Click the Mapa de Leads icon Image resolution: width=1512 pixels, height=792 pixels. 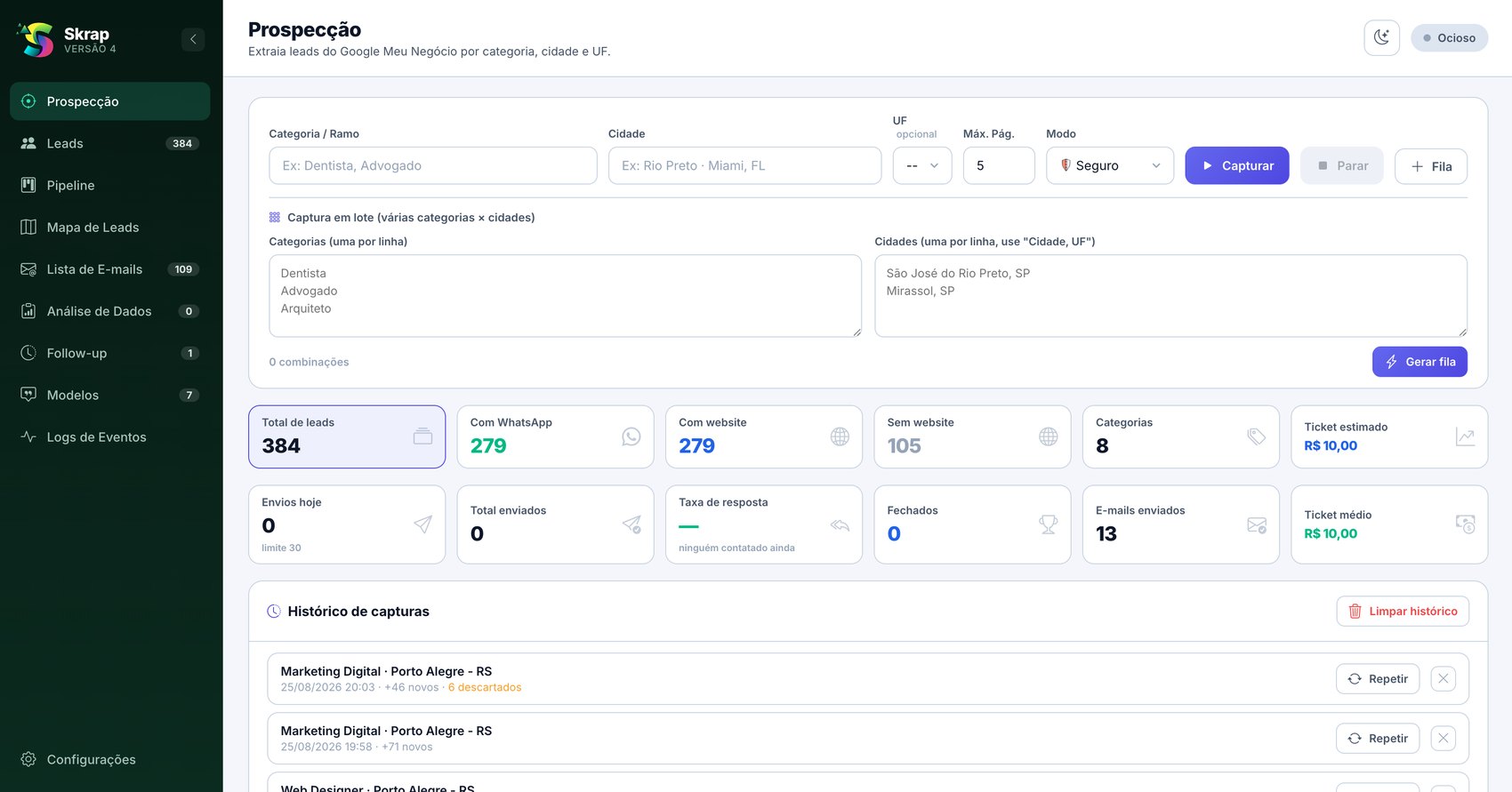28,227
